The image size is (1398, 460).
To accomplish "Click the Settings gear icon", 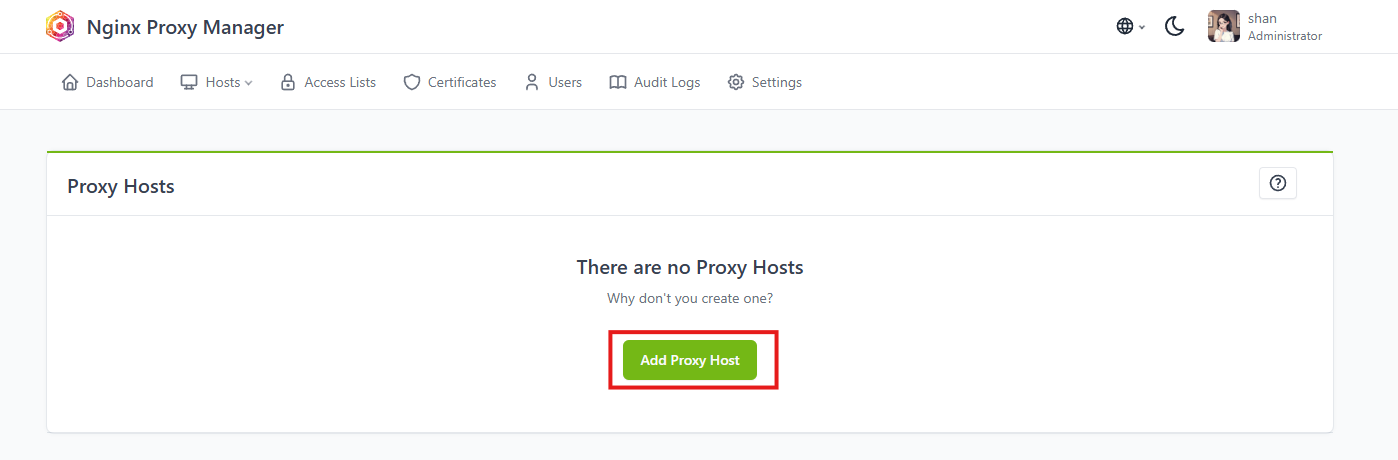I will click(x=736, y=82).
